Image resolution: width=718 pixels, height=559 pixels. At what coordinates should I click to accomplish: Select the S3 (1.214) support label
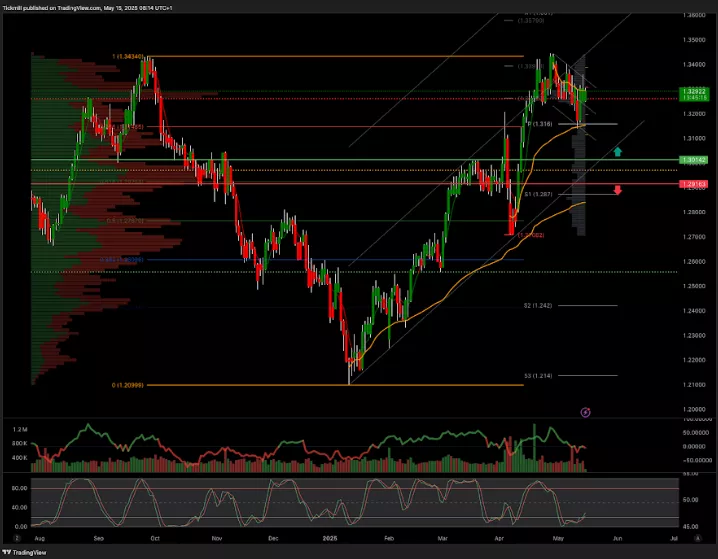click(x=537, y=375)
